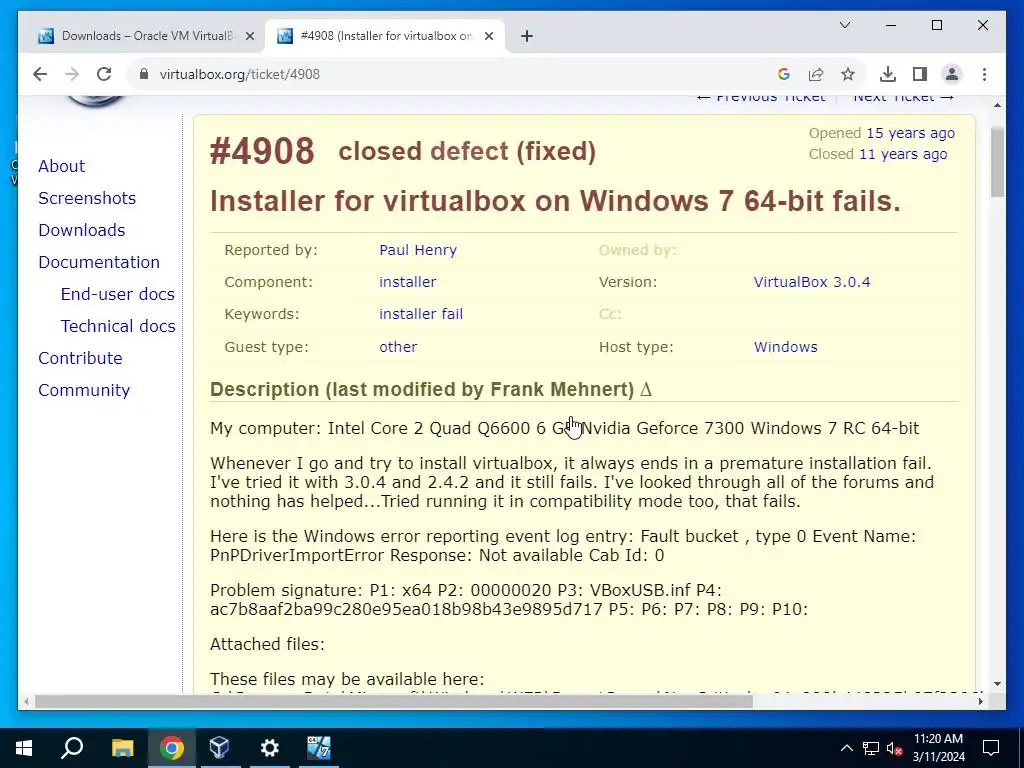Open End-user docs link
The width and height of the screenshot is (1024, 768).
pyautogui.click(x=118, y=294)
